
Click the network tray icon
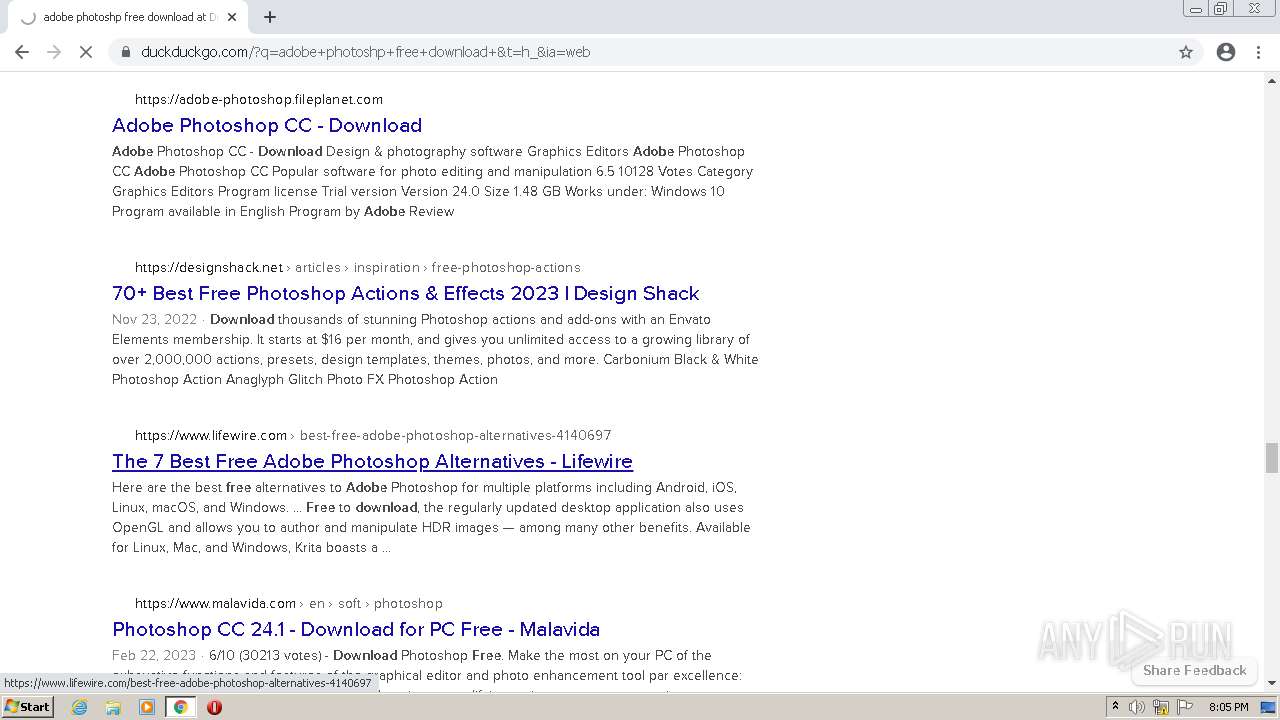coord(1161,707)
